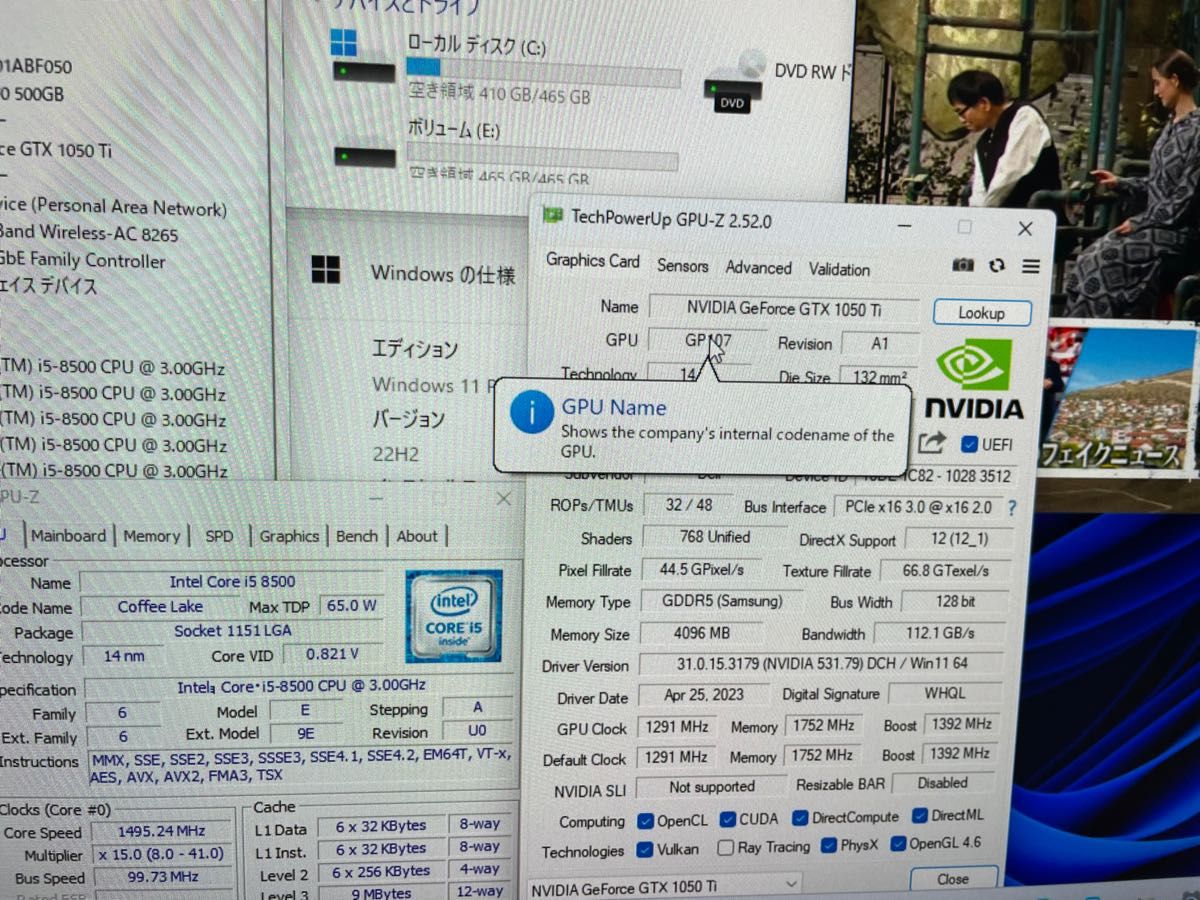
Task: Open the Advanced tab in GPU-Z
Action: [758, 268]
